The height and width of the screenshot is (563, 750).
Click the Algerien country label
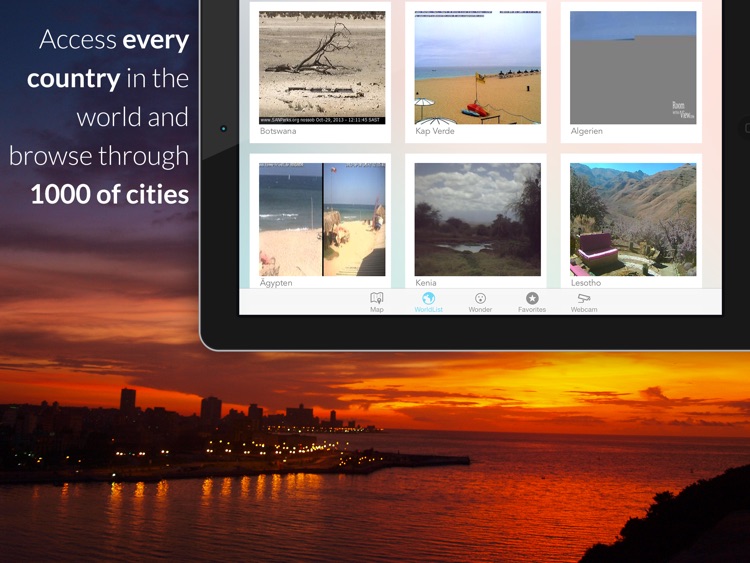(586, 131)
